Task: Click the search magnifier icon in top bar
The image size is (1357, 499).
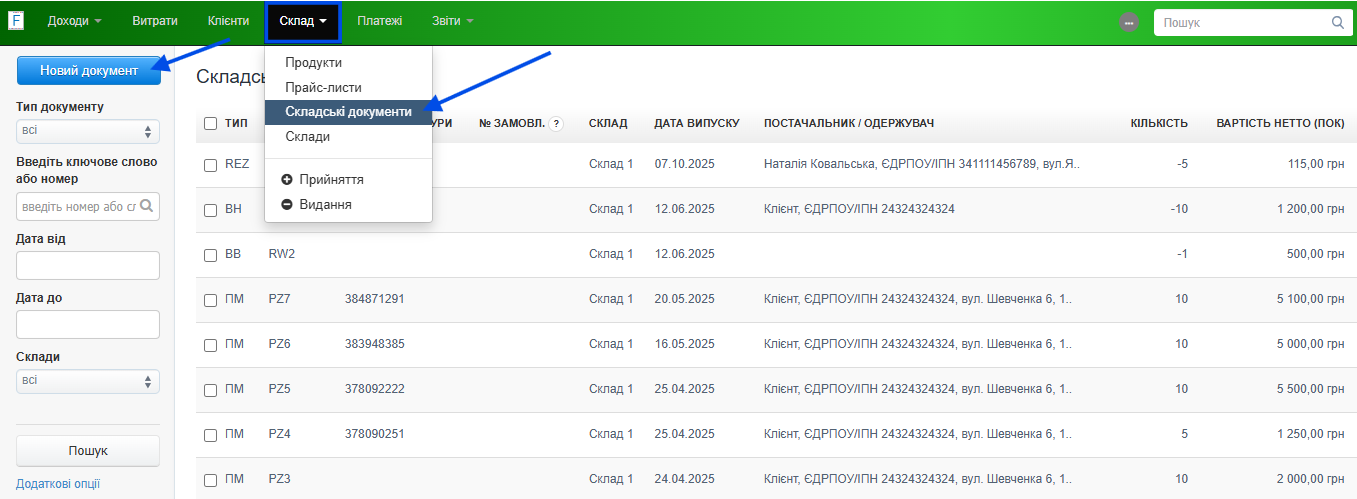Action: pos(1337,22)
